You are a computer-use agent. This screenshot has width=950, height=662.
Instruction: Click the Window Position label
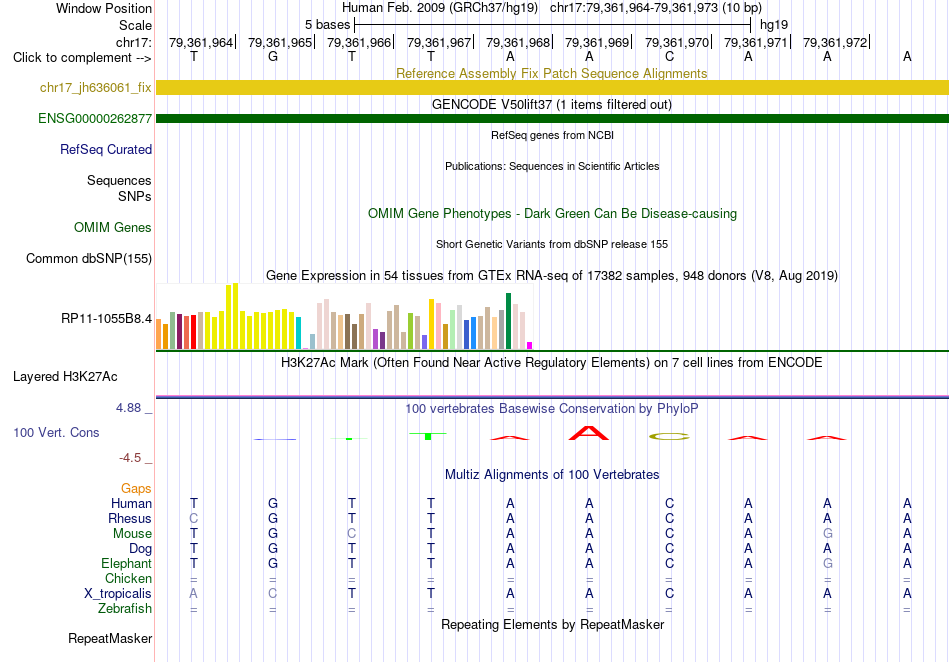[104, 8]
